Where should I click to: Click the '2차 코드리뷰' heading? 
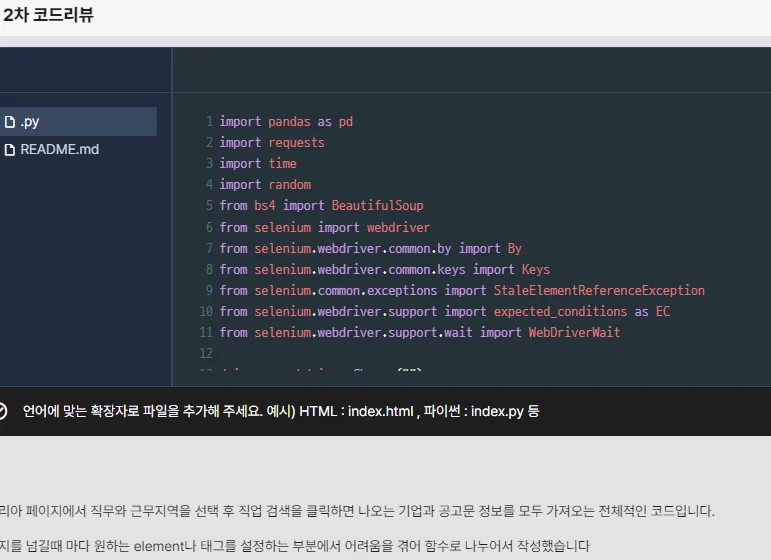(x=49, y=16)
